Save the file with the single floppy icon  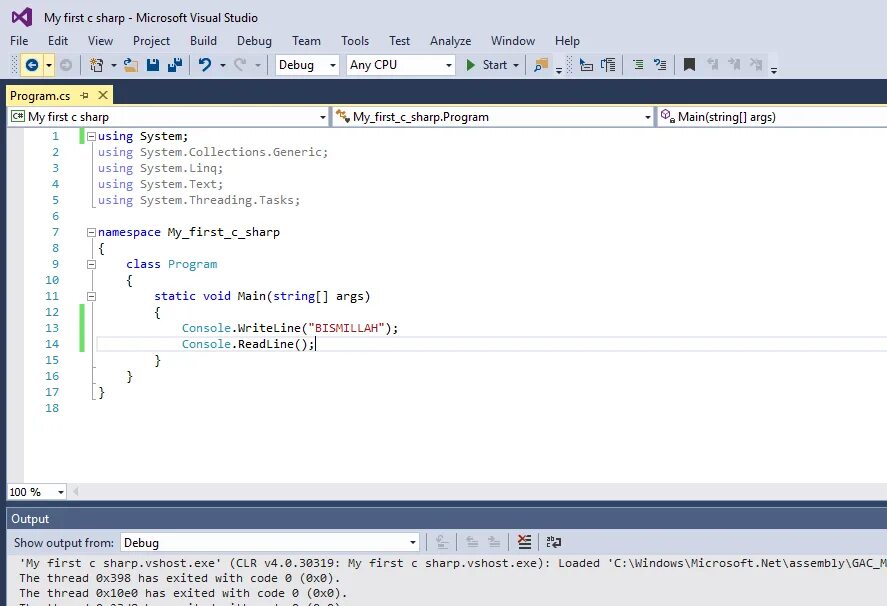153,65
